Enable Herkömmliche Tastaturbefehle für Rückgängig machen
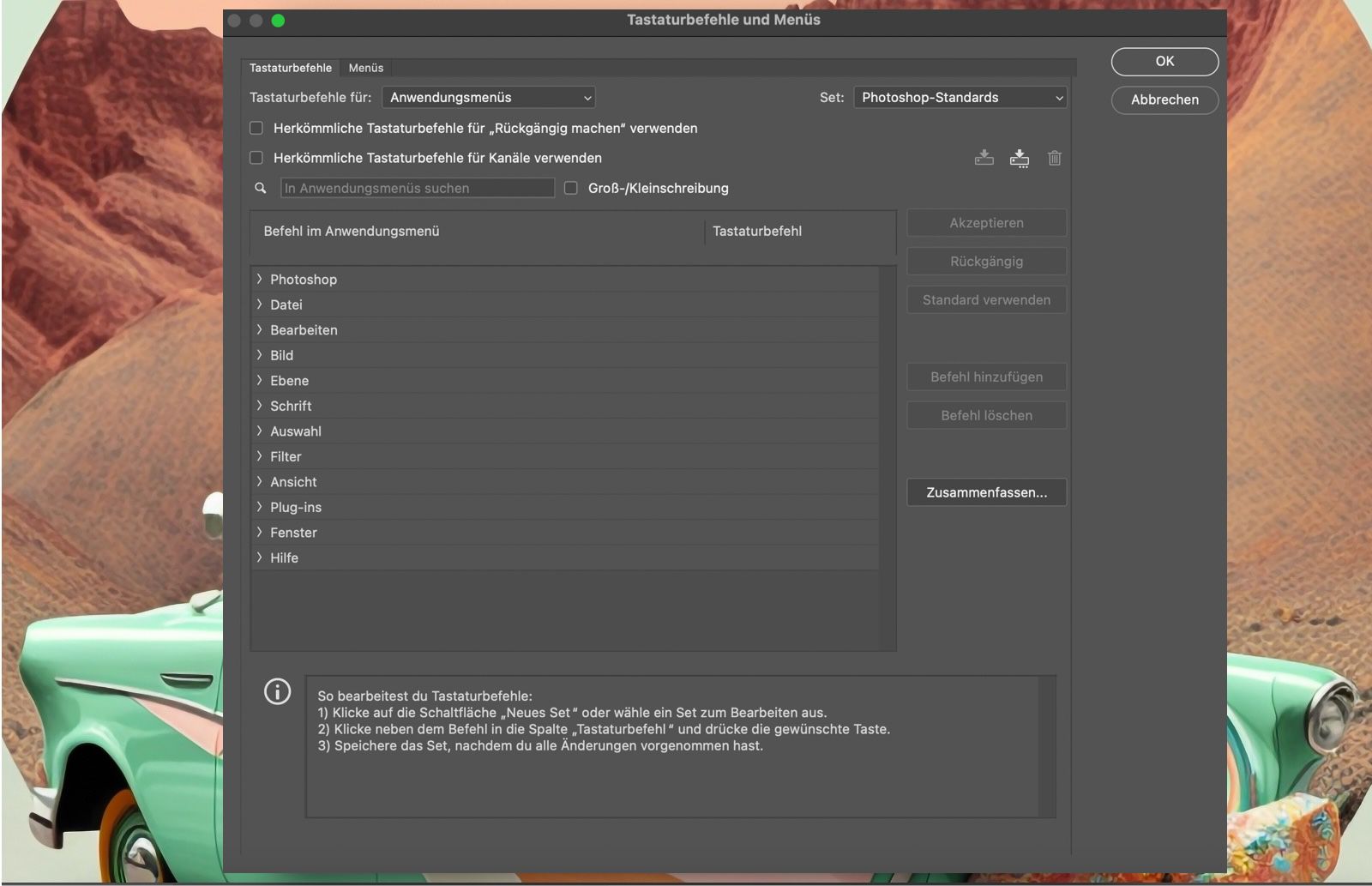 point(256,127)
